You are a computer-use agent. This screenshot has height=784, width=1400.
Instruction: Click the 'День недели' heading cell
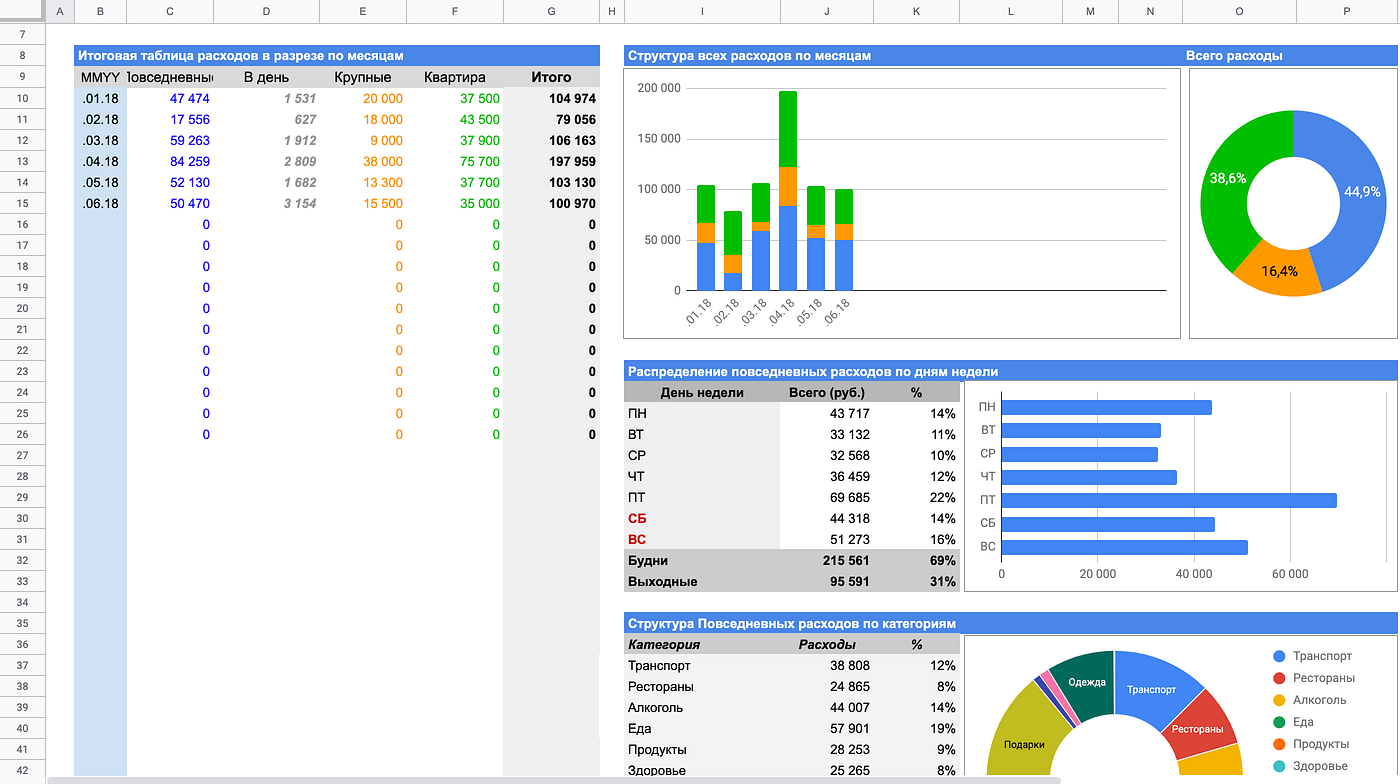click(x=702, y=392)
